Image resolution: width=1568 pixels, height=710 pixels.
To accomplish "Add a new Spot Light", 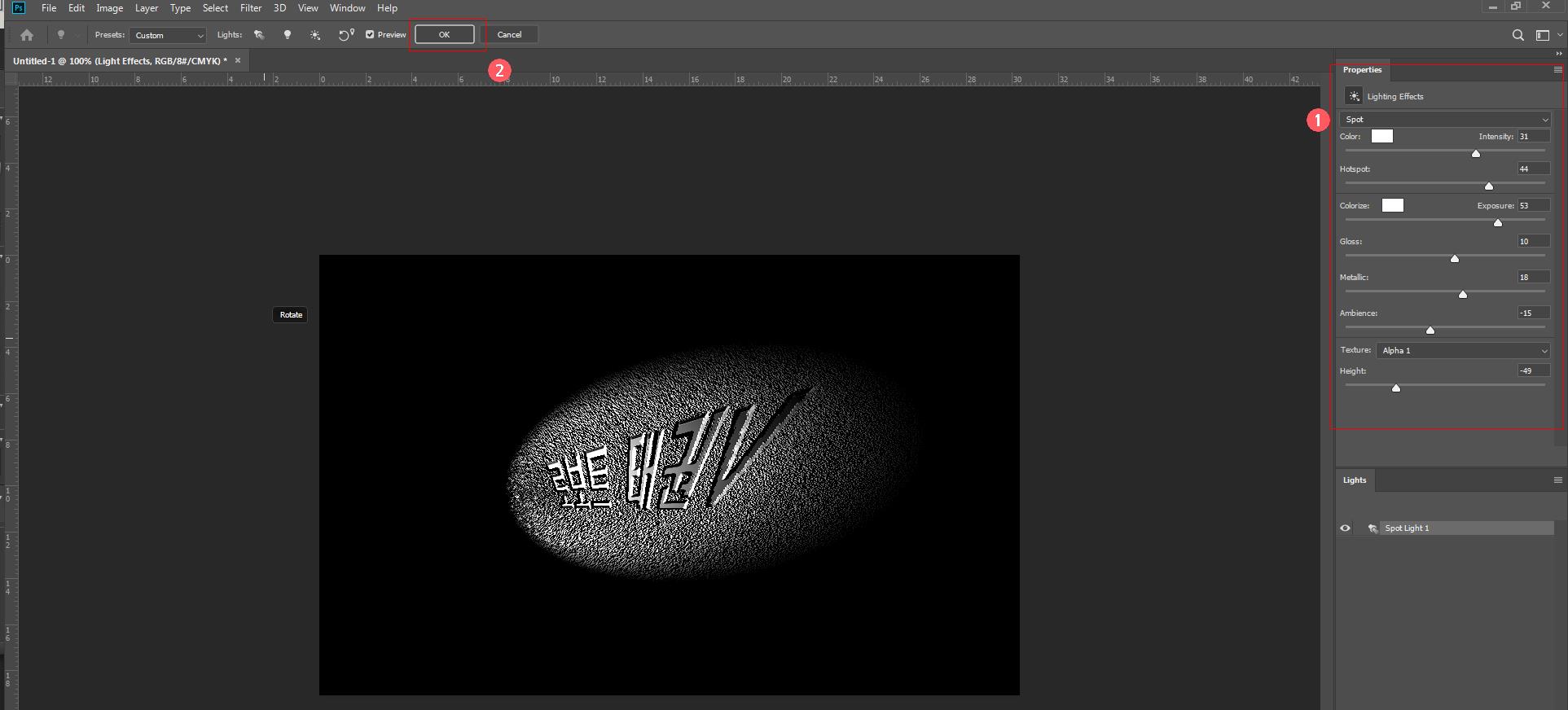I will (x=259, y=35).
